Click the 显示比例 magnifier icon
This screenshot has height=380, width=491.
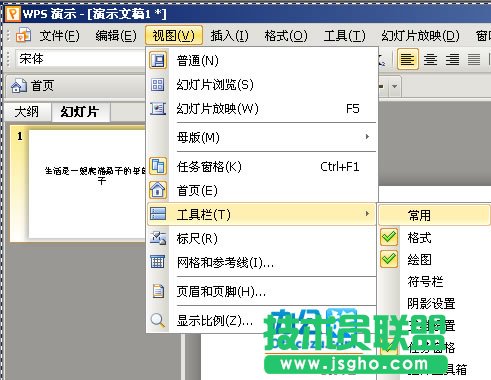point(158,320)
